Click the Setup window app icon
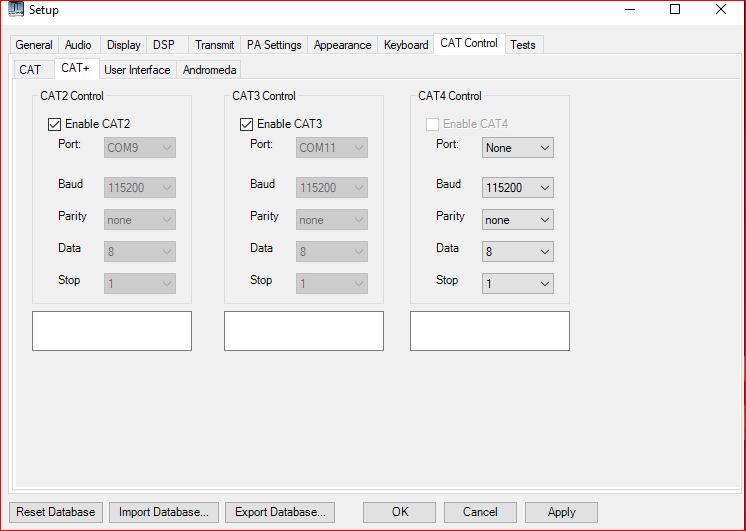Viewport: 746px width, 531px height. coord(15,10)
